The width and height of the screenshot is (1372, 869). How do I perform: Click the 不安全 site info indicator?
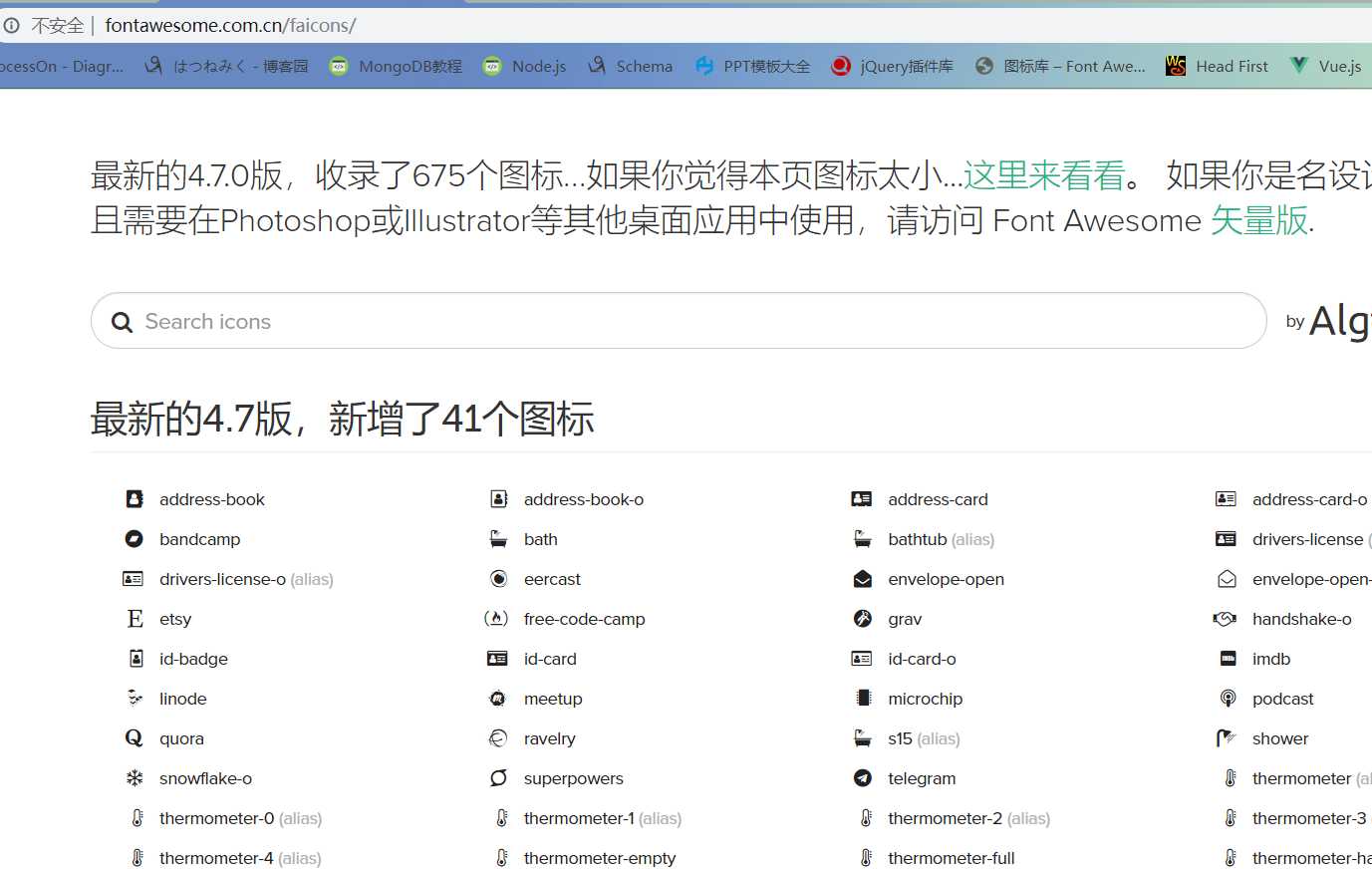45,25
